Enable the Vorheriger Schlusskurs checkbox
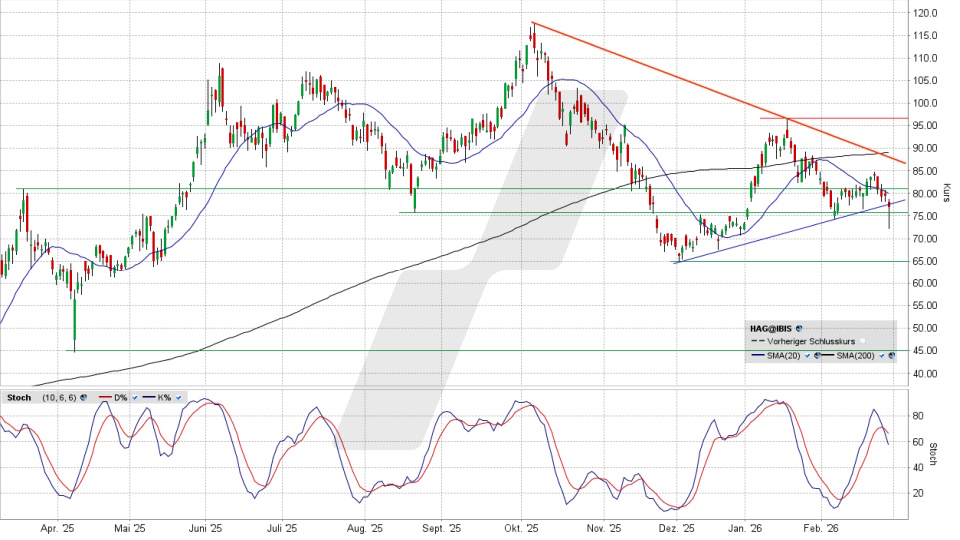 (x=862, y=341)
